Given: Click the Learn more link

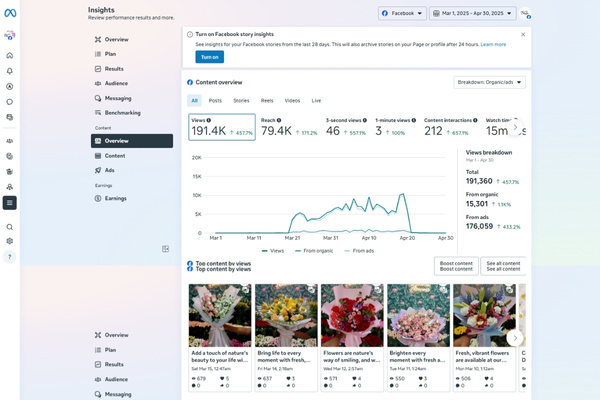Looking at the screenshot, I should [x=493, y=45].
